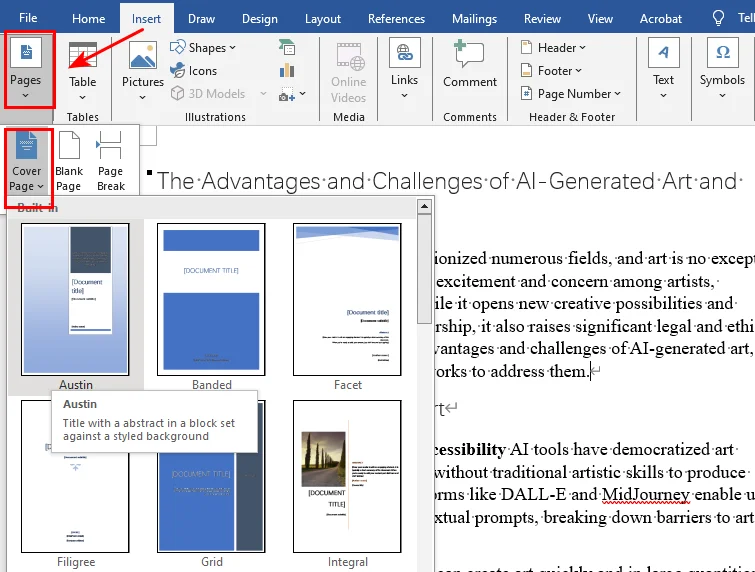Screen dimensions: 755x572
Task: Click the Online Videos button
Action: [349, 72]
